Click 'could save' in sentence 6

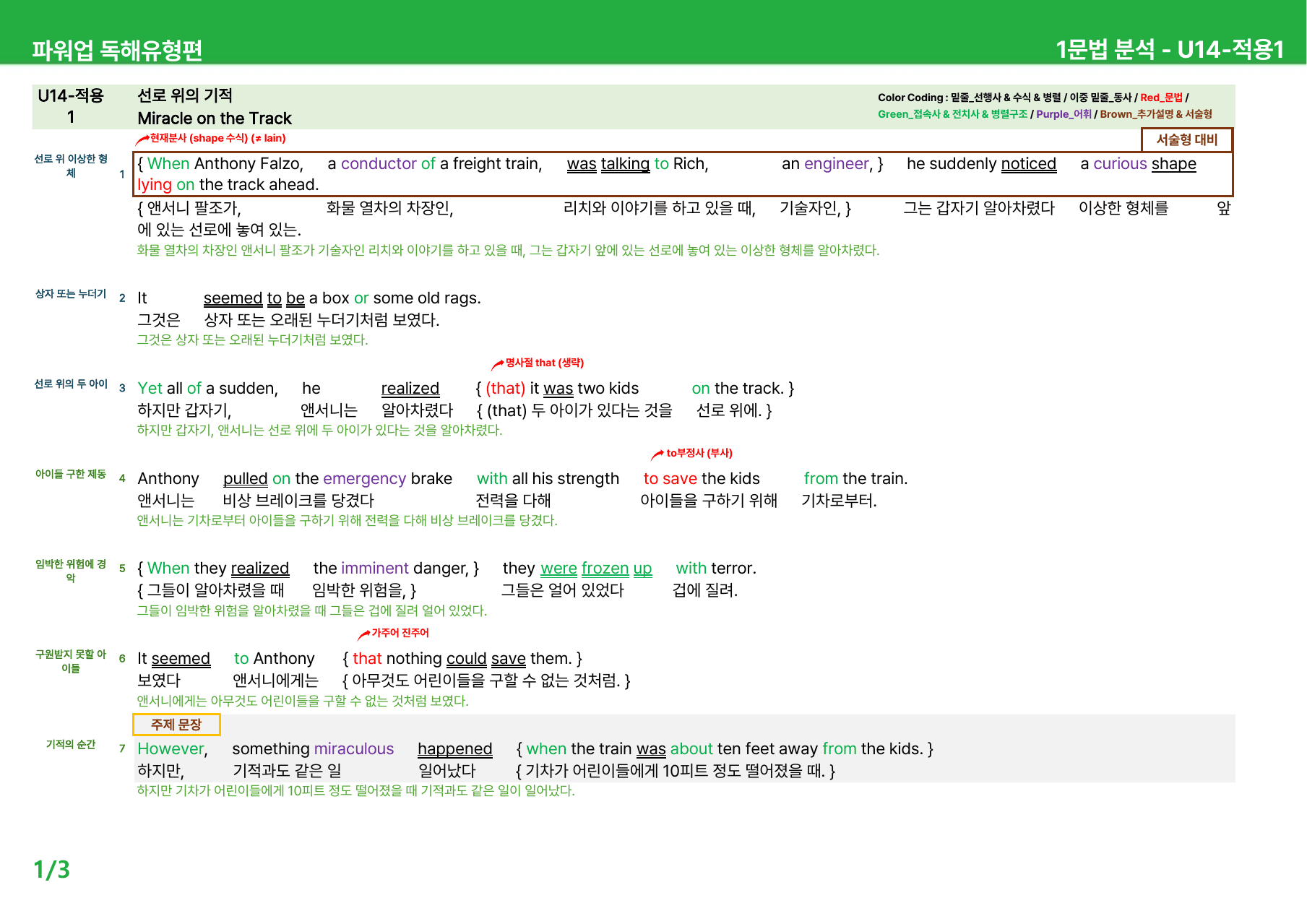pyautogui.click(x=486, y=659)
